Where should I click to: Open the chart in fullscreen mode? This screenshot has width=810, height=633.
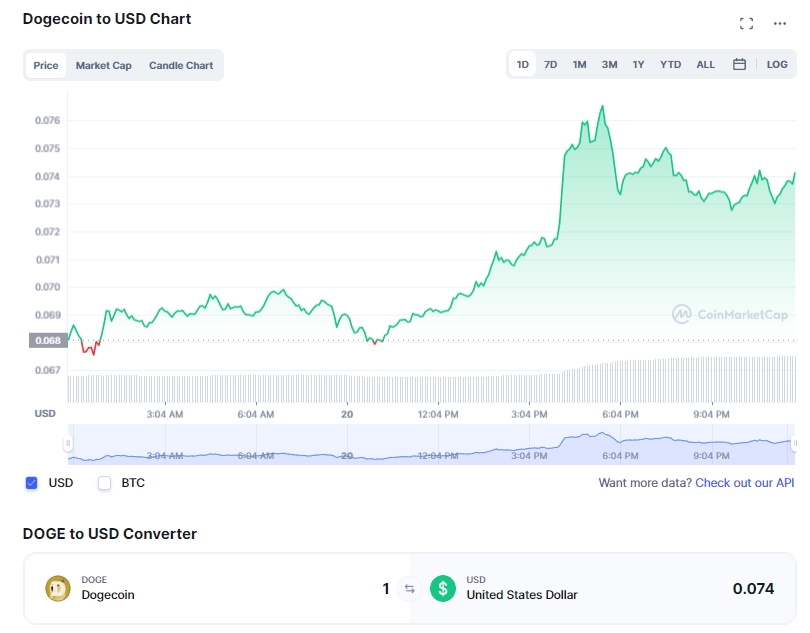pos(746,23)
